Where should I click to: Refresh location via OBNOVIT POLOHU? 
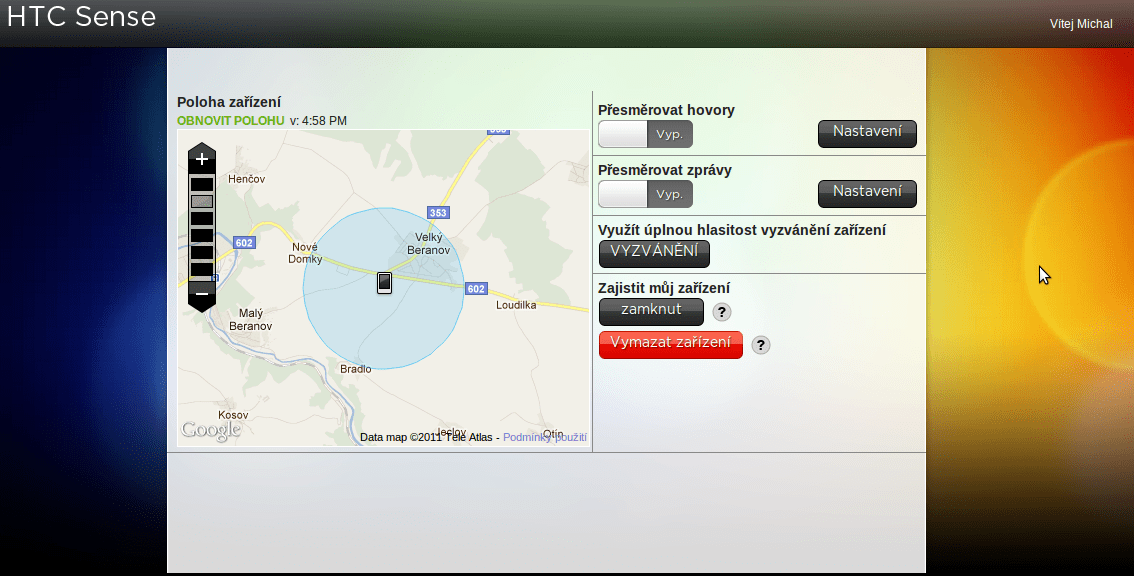231,121
